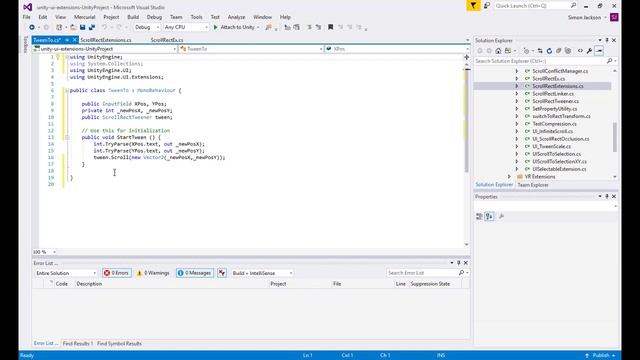This screenshot has width=640, height=360.
Task: Switch to ScrollRectExtensions.cs tab
Action: tap(106, 40)
